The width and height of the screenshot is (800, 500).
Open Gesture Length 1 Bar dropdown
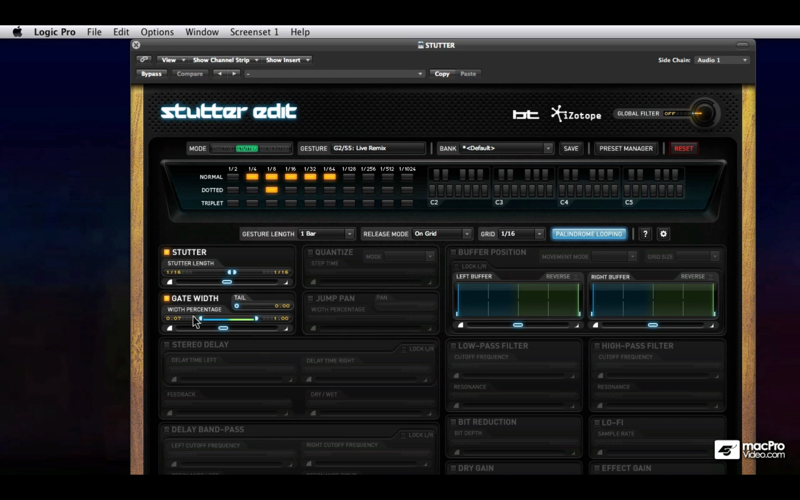click(326, 234)
